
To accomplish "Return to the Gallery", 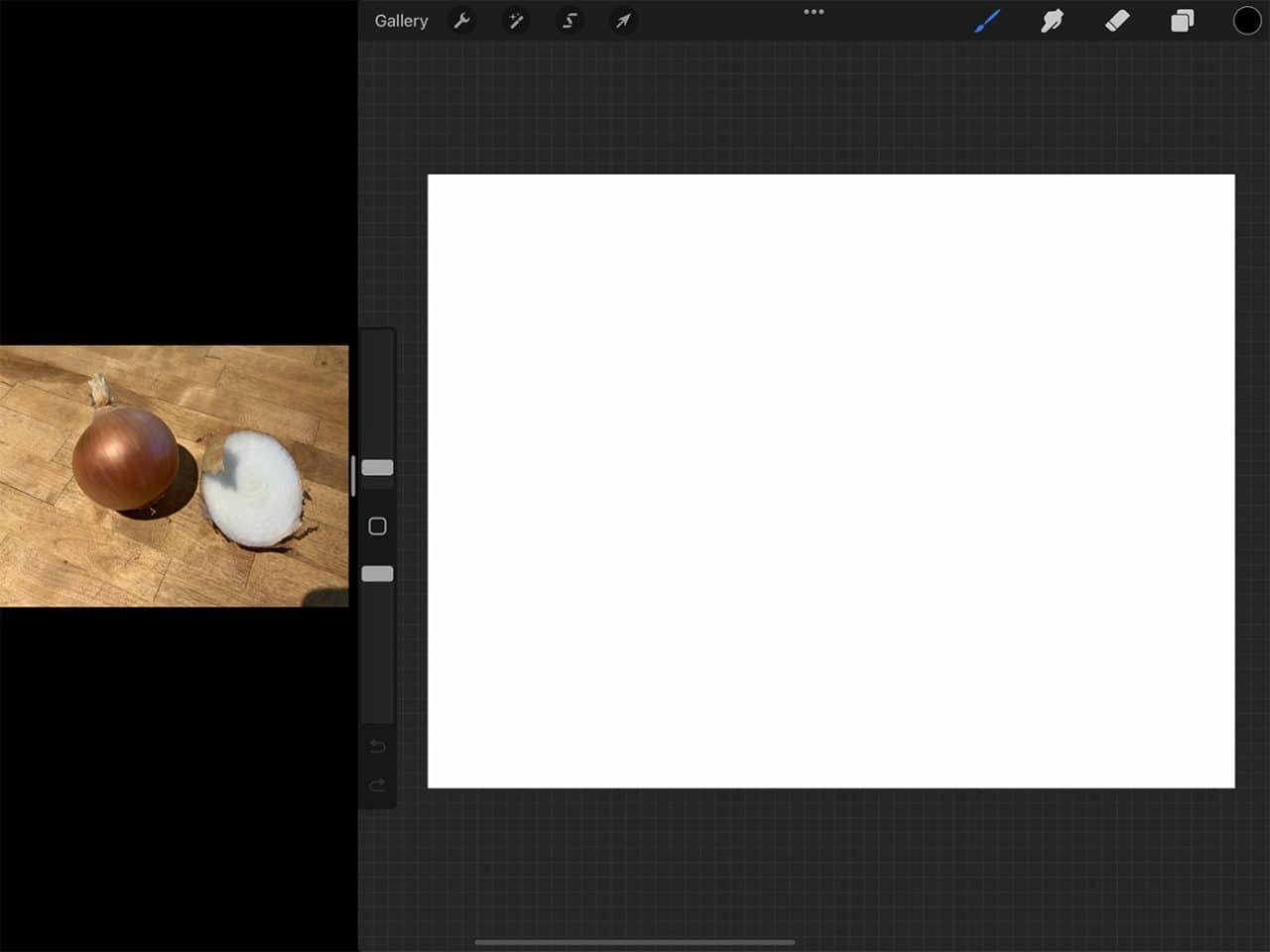I will pos(400,21).
